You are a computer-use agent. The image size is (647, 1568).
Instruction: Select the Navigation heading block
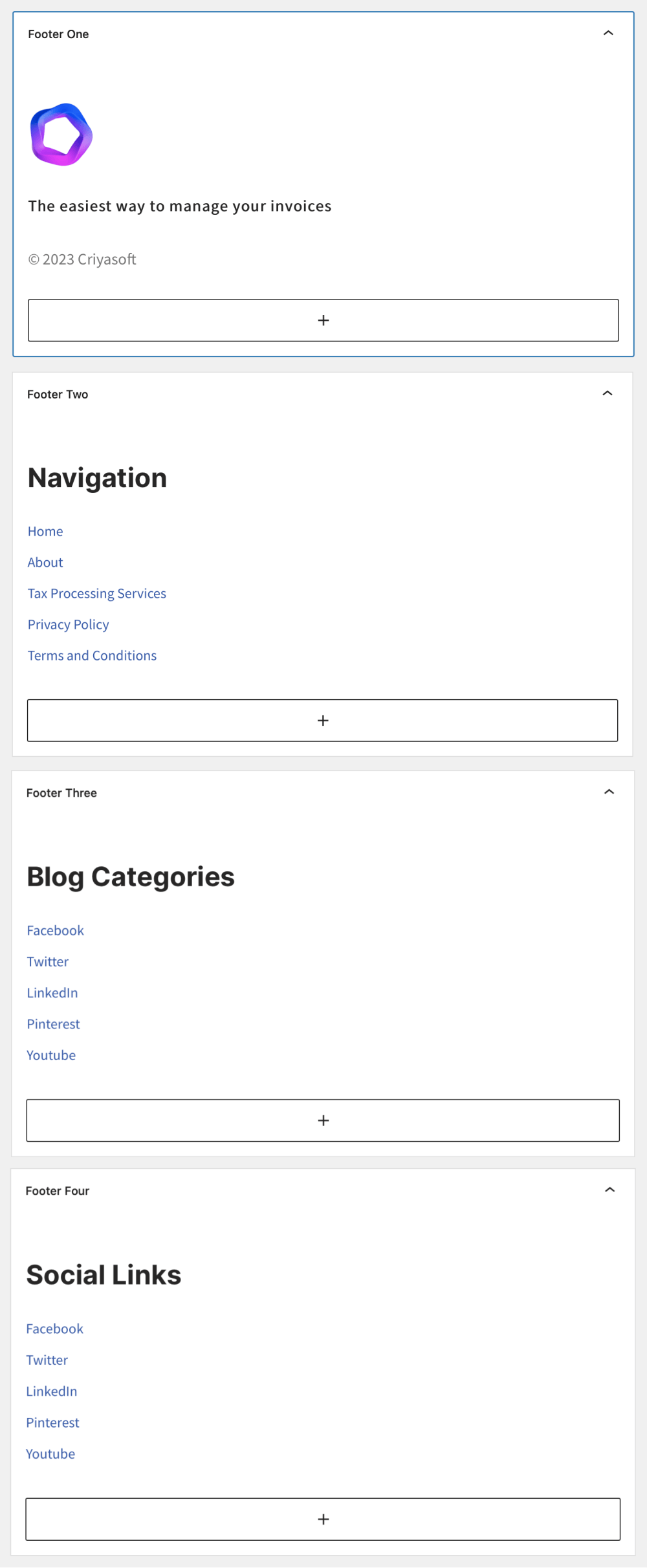(98, 478)
